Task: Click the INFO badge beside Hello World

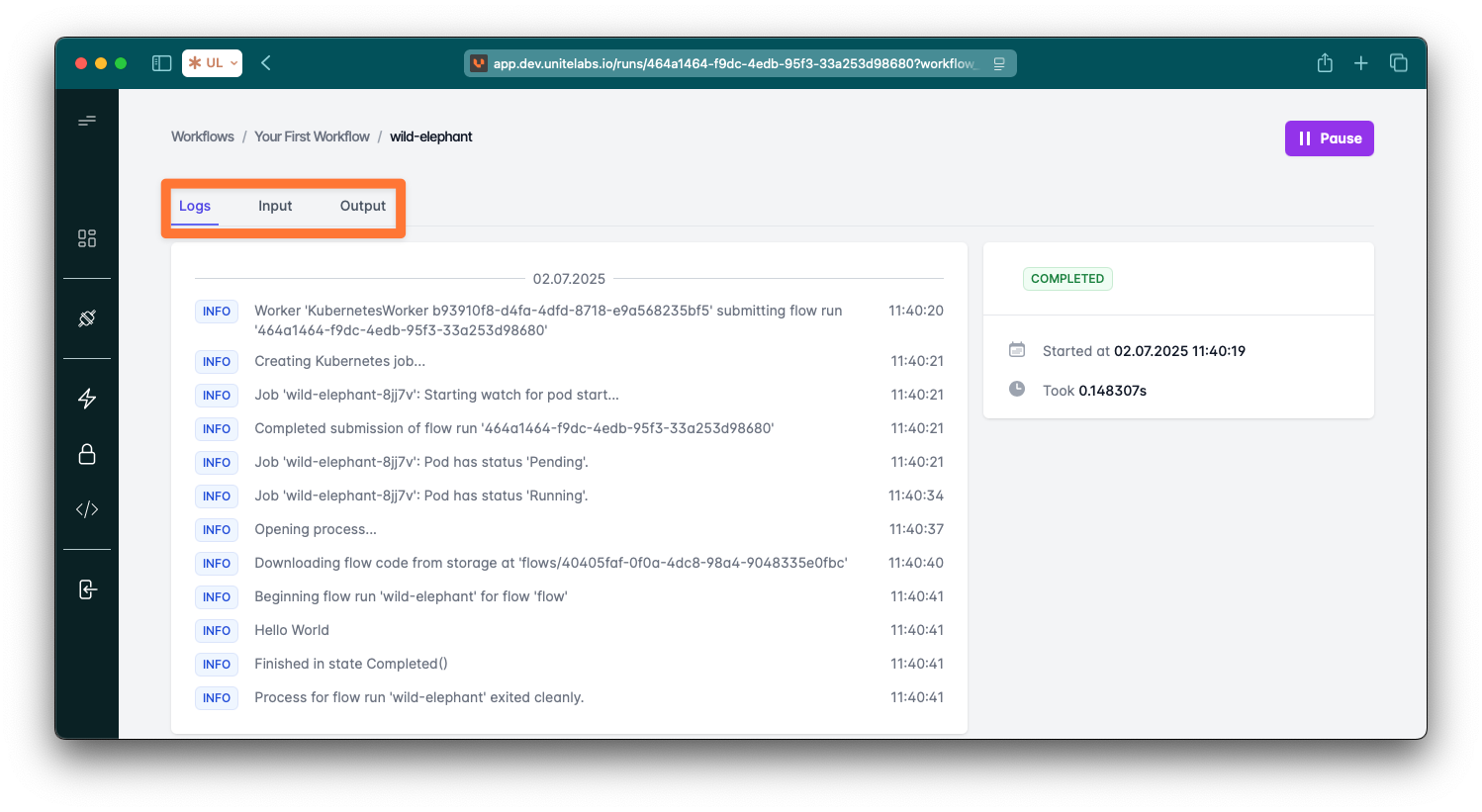Action: click(x=217, y=631)
